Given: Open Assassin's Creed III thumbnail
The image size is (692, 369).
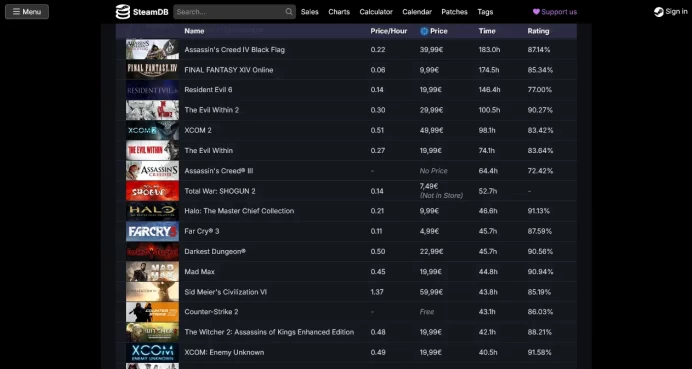Looking at the screenshot, I should (x=152, y=171).
